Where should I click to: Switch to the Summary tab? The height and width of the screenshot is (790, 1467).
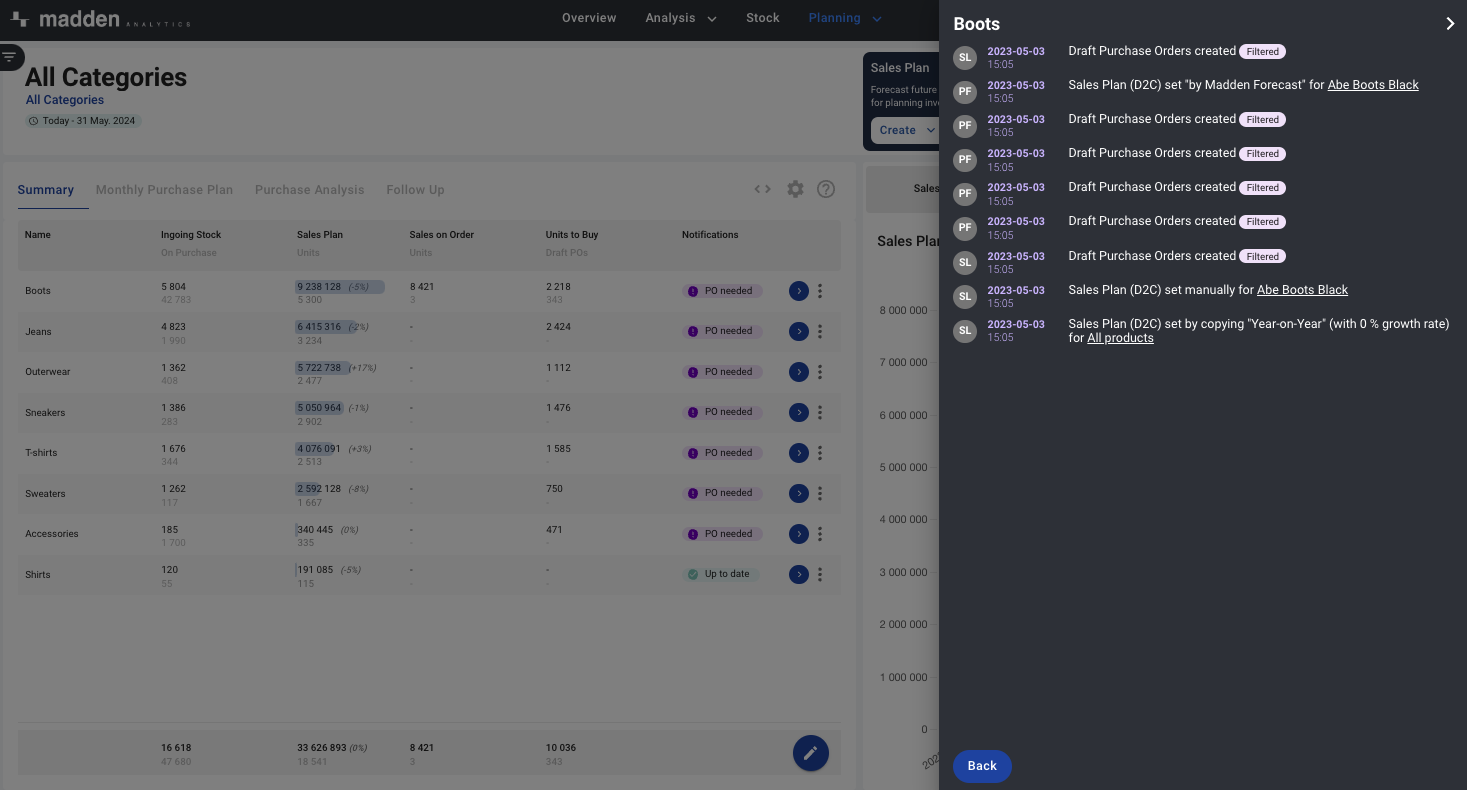click(x=46, y=190)
